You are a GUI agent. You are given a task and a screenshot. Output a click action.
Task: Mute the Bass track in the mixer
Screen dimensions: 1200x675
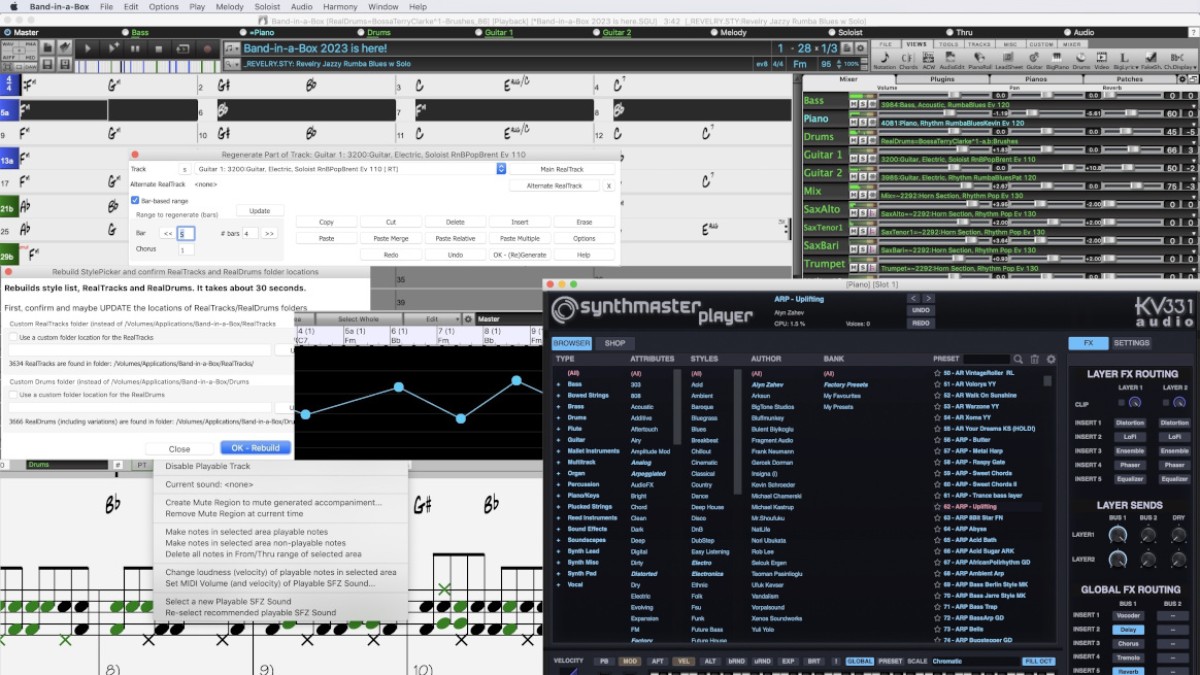(x=854, y=102)
